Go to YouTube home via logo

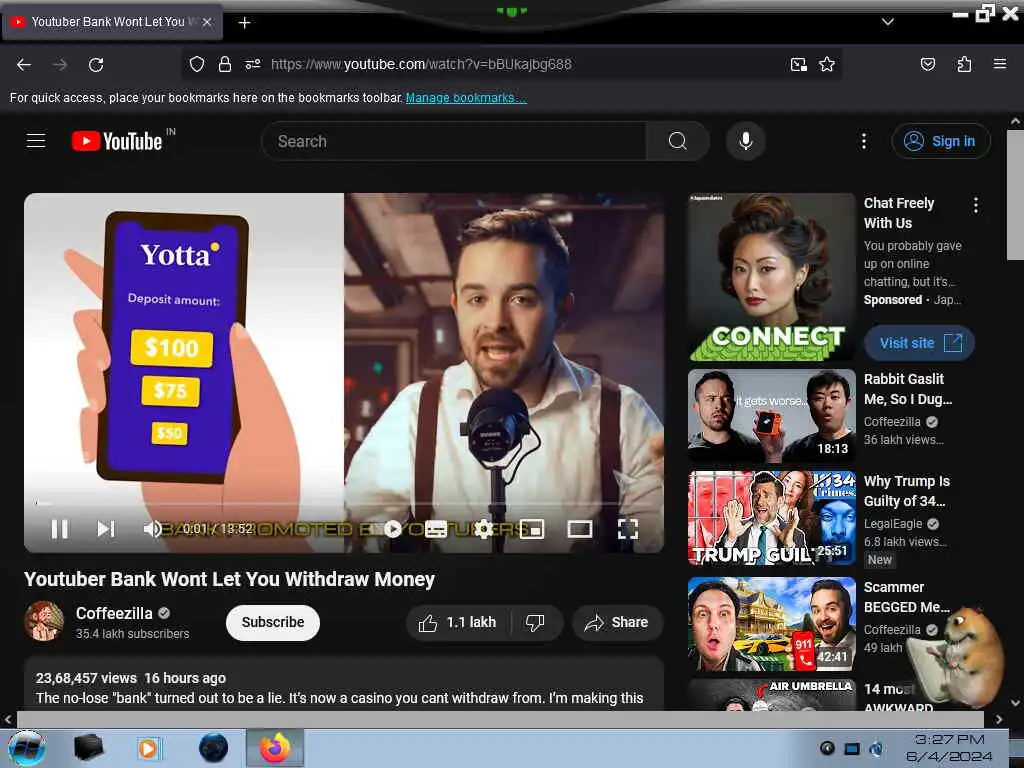[118, 141]
